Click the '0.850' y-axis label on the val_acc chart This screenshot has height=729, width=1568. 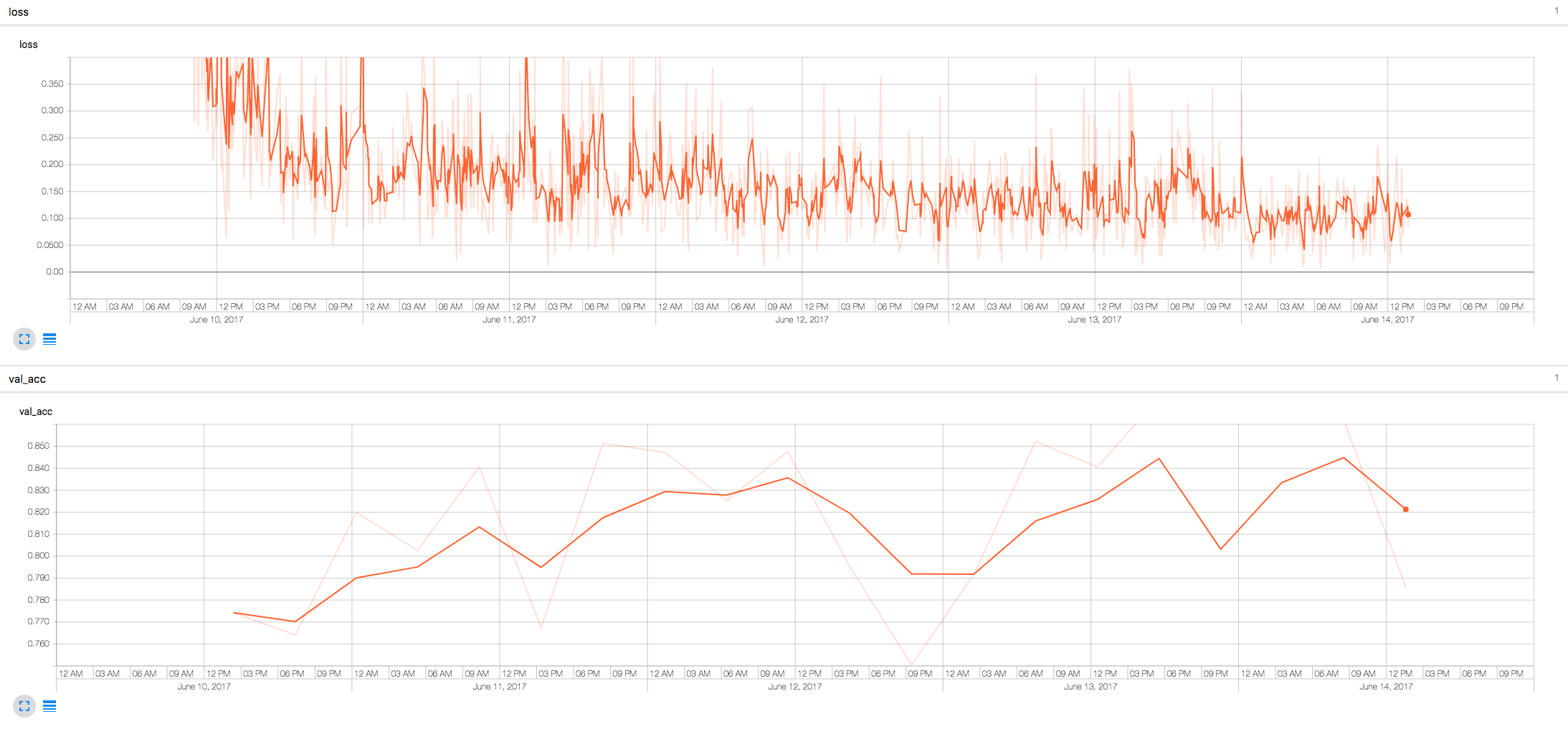pyautogui.click(x=39, y=445)
